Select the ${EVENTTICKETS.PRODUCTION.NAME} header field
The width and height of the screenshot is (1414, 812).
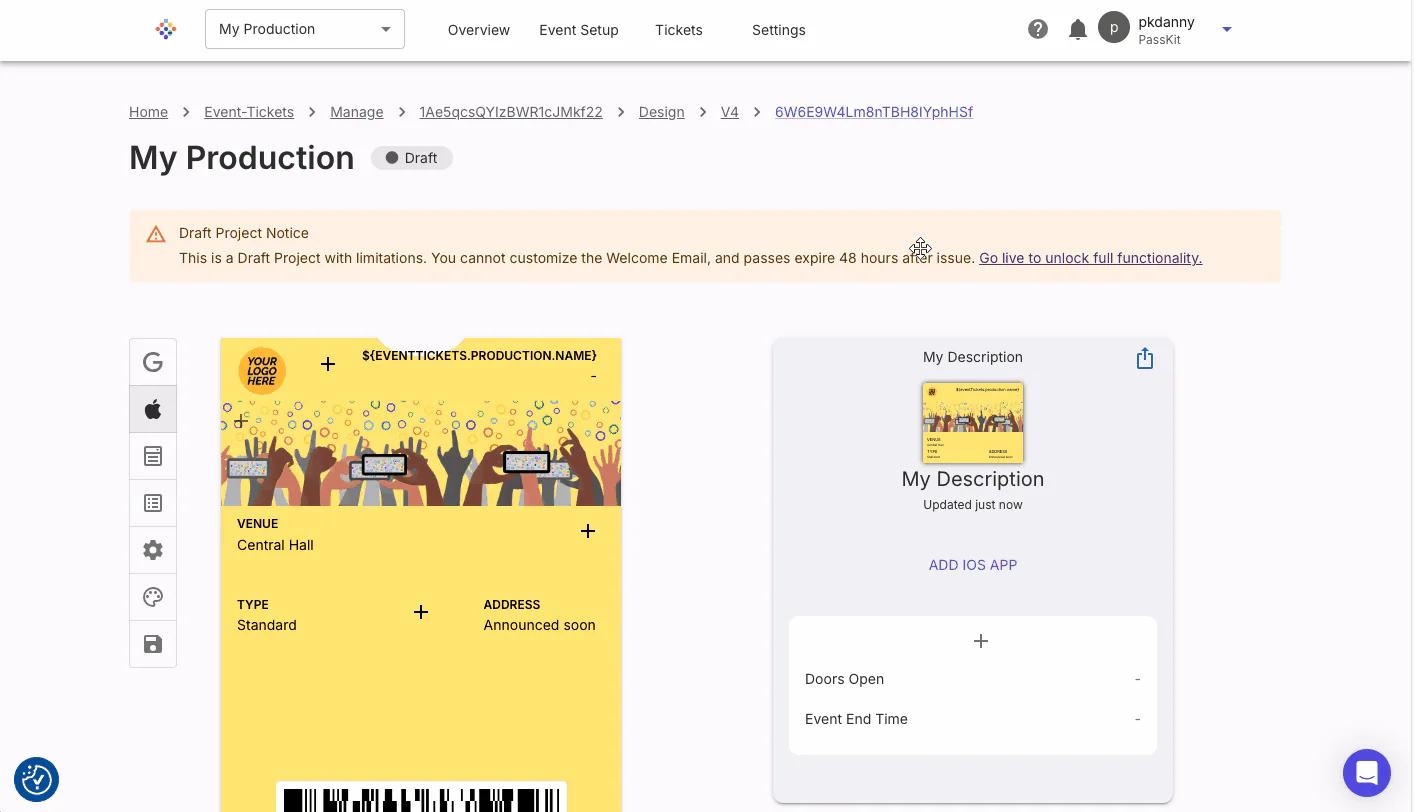tap(479, 356)
